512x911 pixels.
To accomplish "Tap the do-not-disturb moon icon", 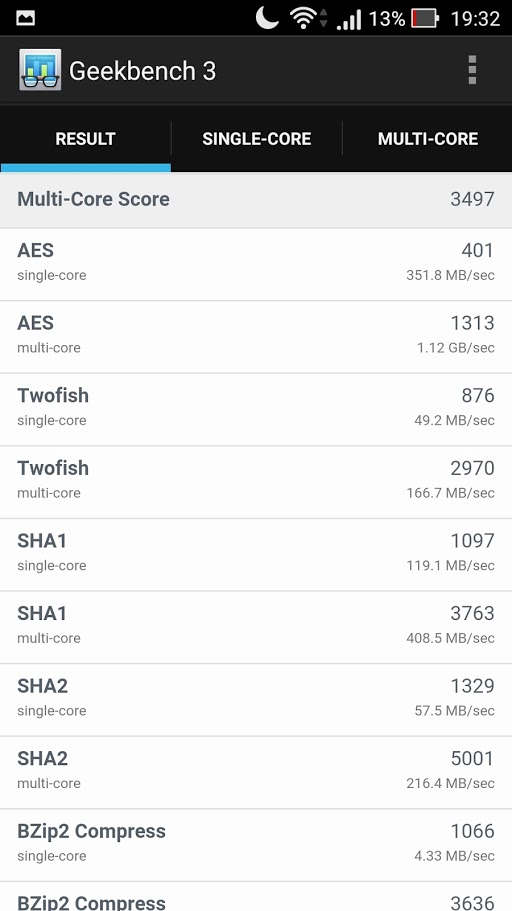I will (x=267, y=18).
